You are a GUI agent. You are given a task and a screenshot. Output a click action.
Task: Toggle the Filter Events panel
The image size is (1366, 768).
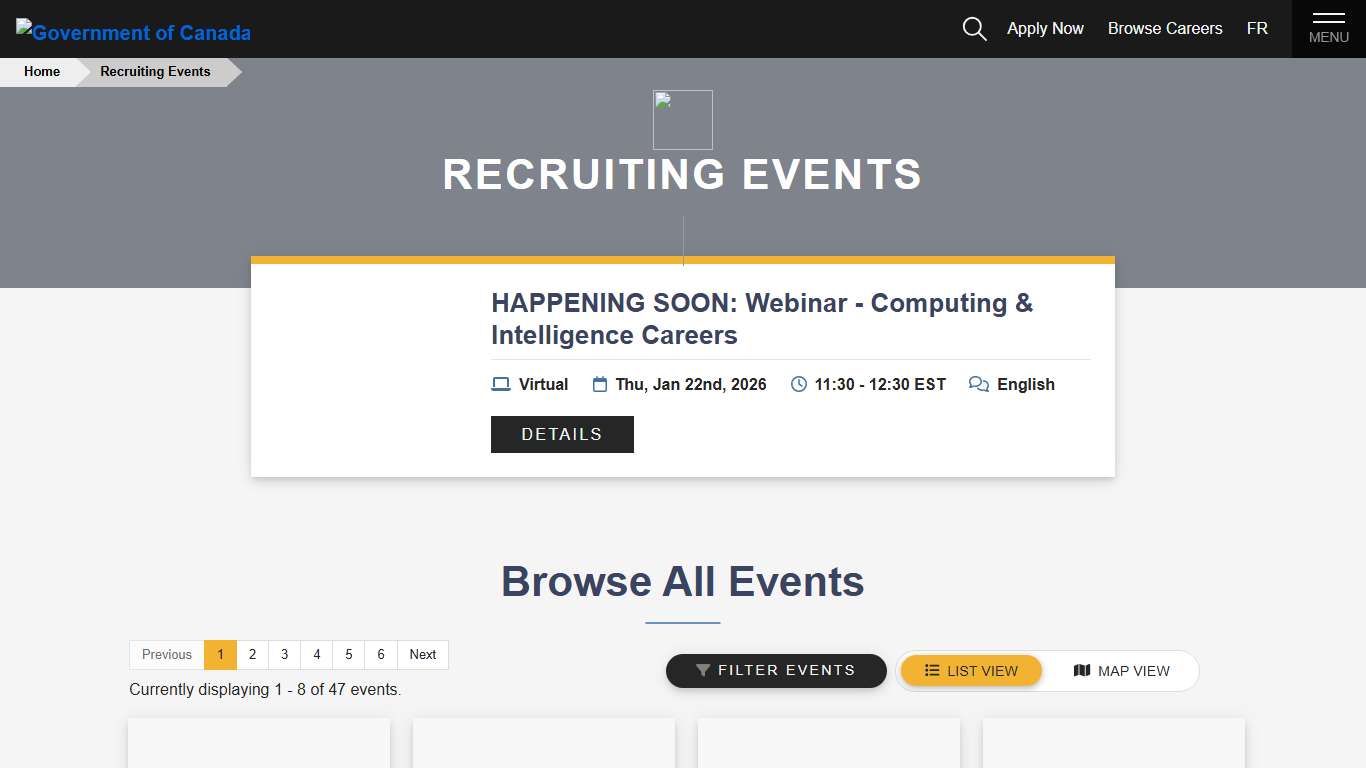point(776,670)
